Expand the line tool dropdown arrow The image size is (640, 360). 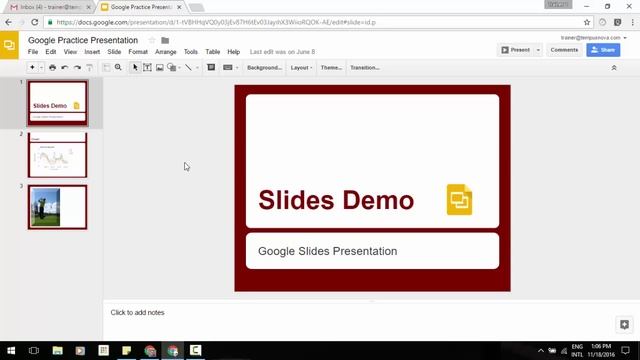coord(197,68)
